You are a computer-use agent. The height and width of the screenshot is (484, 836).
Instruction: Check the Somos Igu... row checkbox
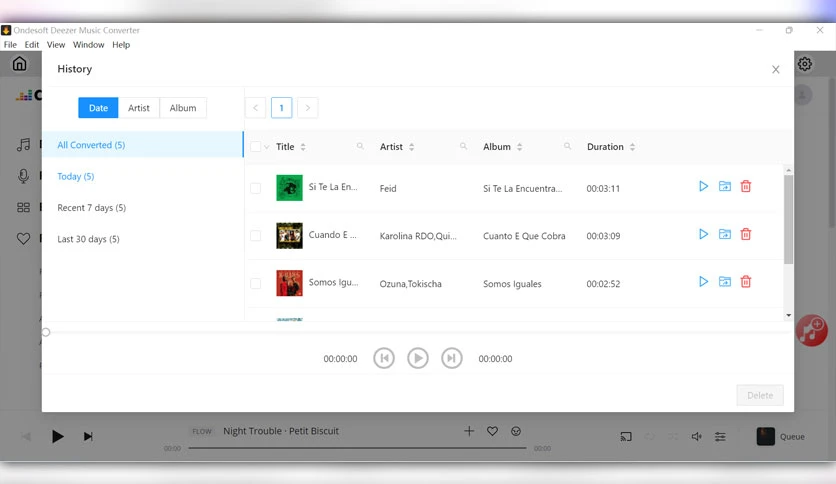[255, 284]
